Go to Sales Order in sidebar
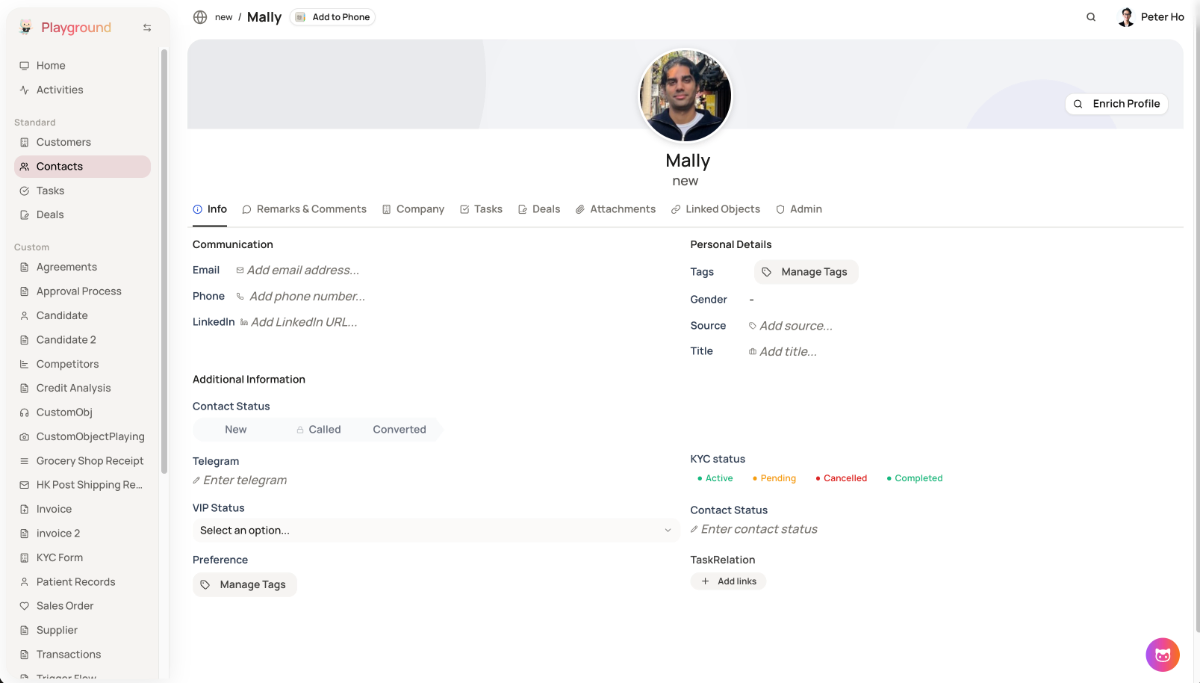The height and width of the screenshot is (683, 1200). [x=64, y=606]
